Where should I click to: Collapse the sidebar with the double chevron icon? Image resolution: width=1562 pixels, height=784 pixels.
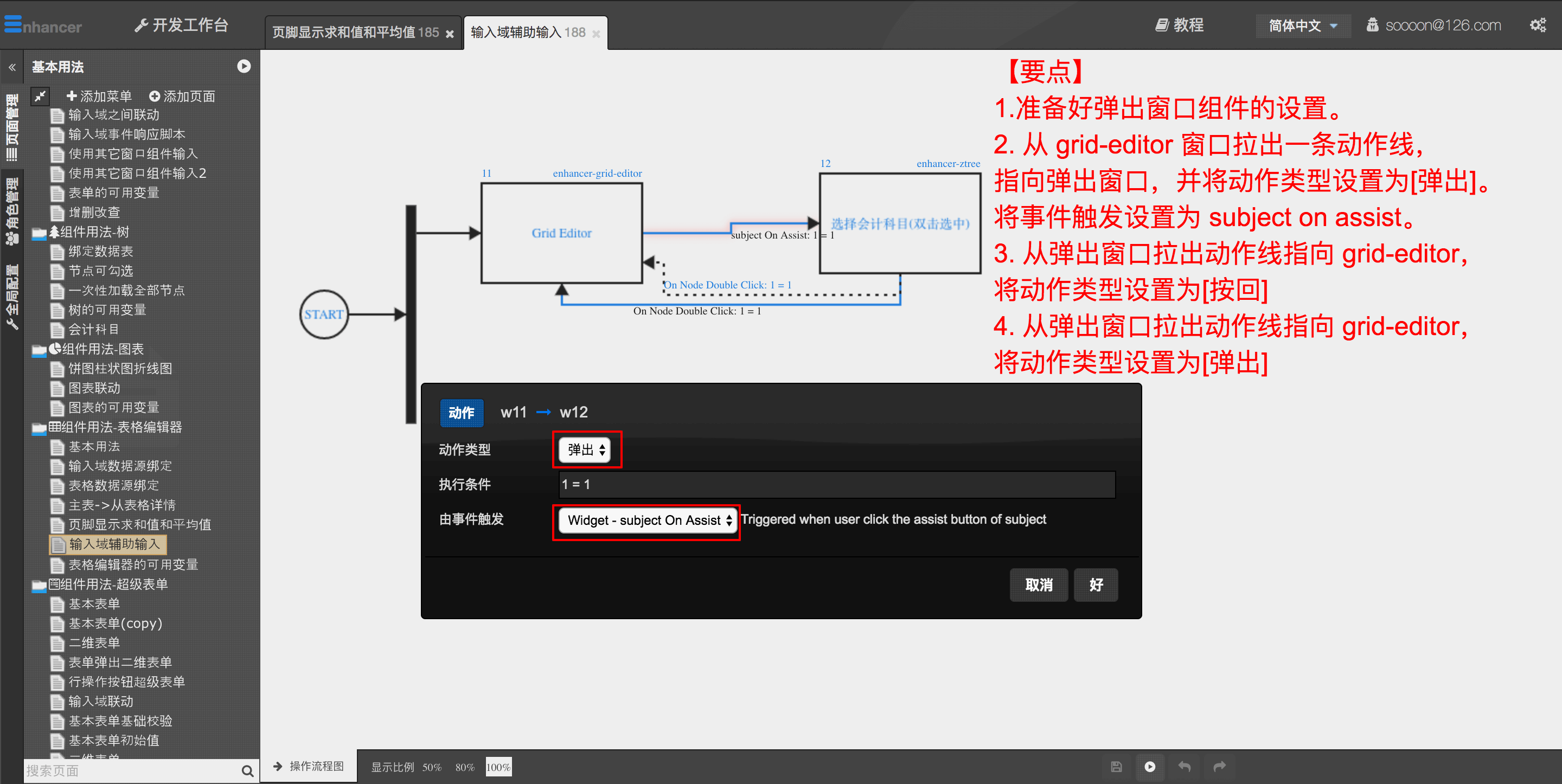(x=12, y=67)
